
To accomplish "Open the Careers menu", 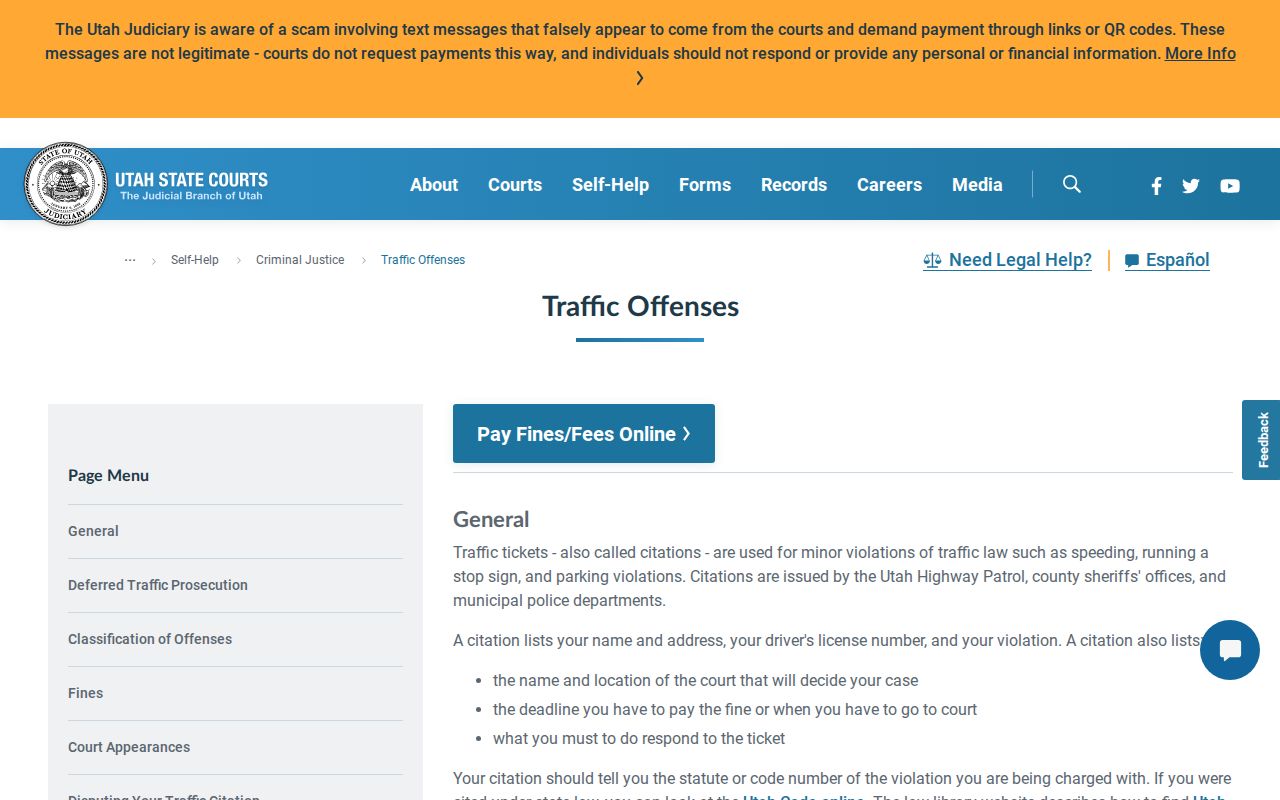I will [x=889, y=184].
